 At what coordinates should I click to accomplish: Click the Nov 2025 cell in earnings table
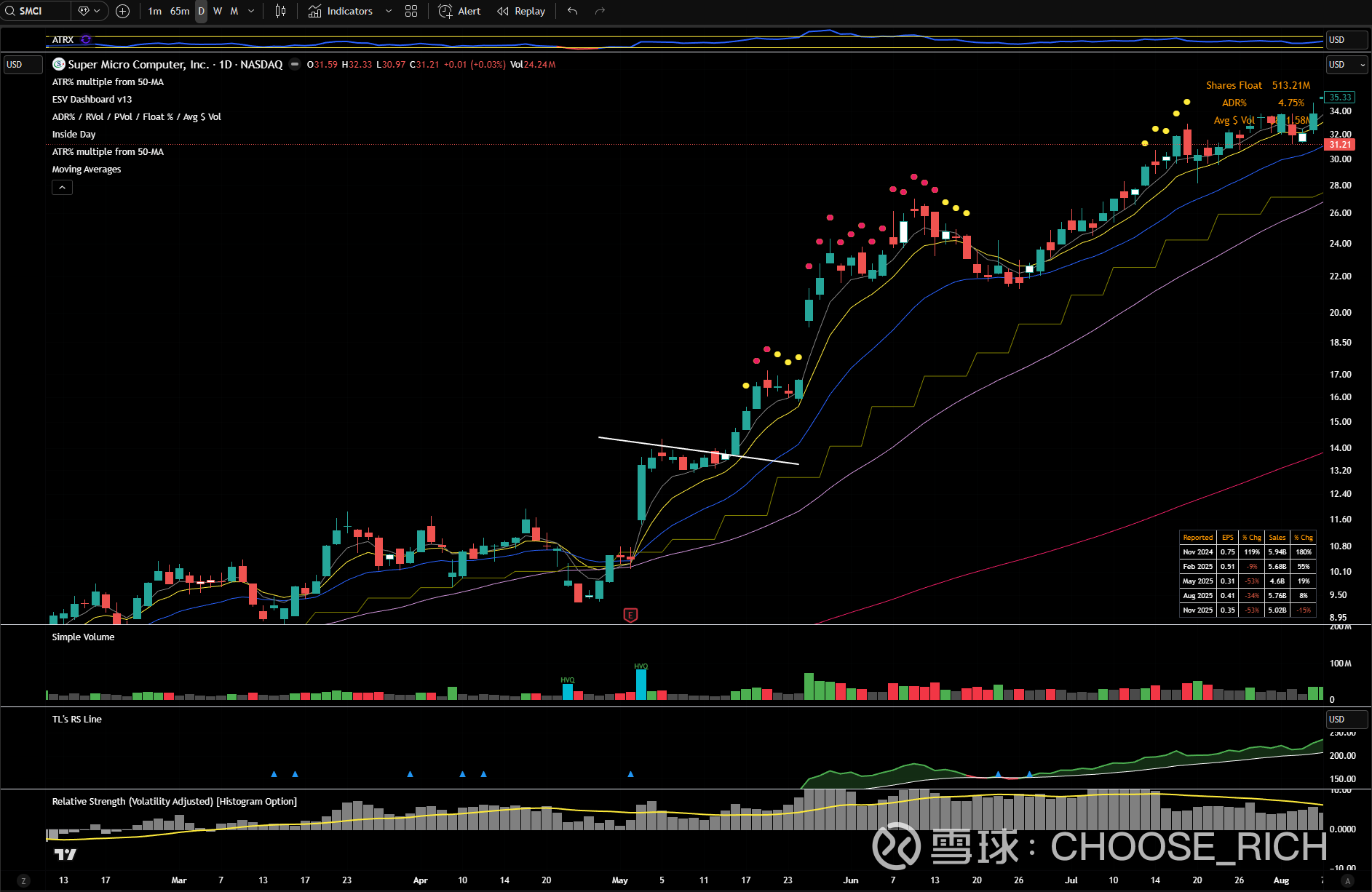1198,610
